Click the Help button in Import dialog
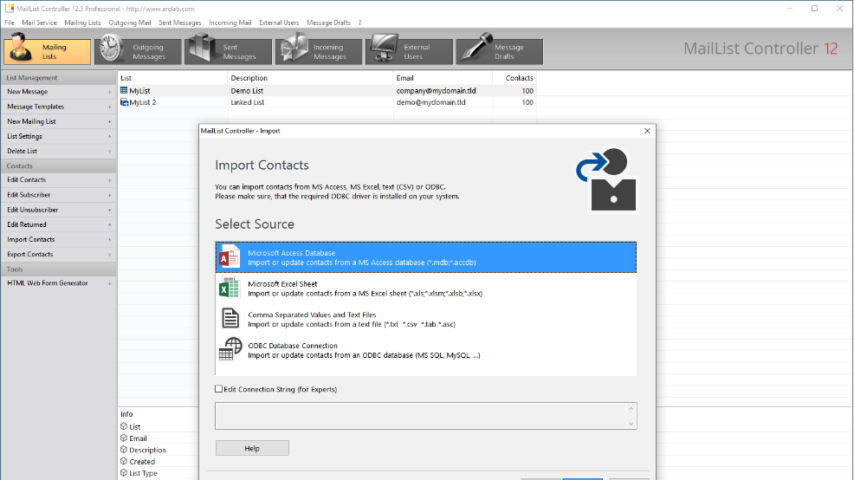This screenshot has width=854, height=480. [x=252, y=448]
